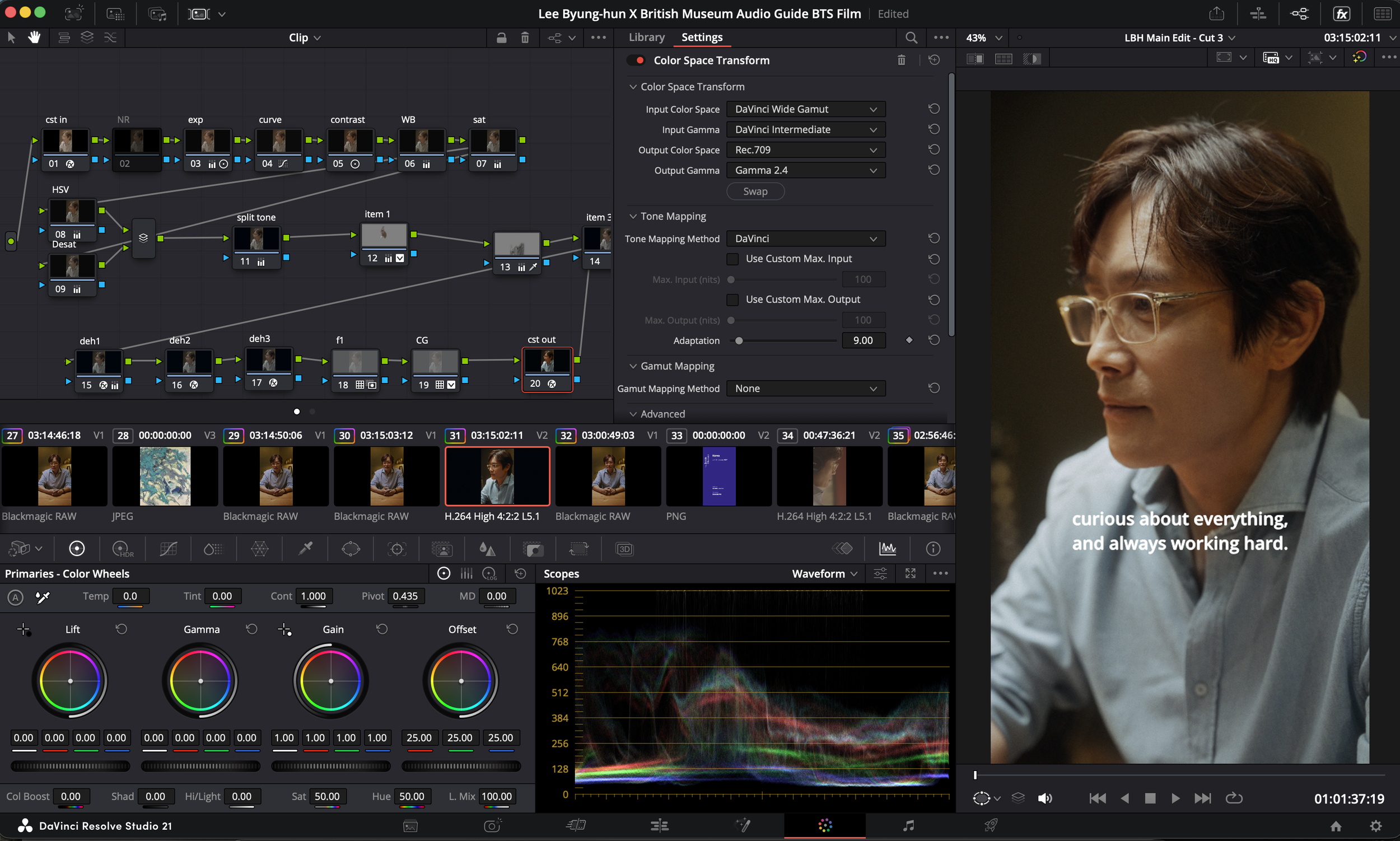This screenshot has width=1400, height=841.
Task: Collapse the Tone Mapping section
Action: click(x=633, y=217)
